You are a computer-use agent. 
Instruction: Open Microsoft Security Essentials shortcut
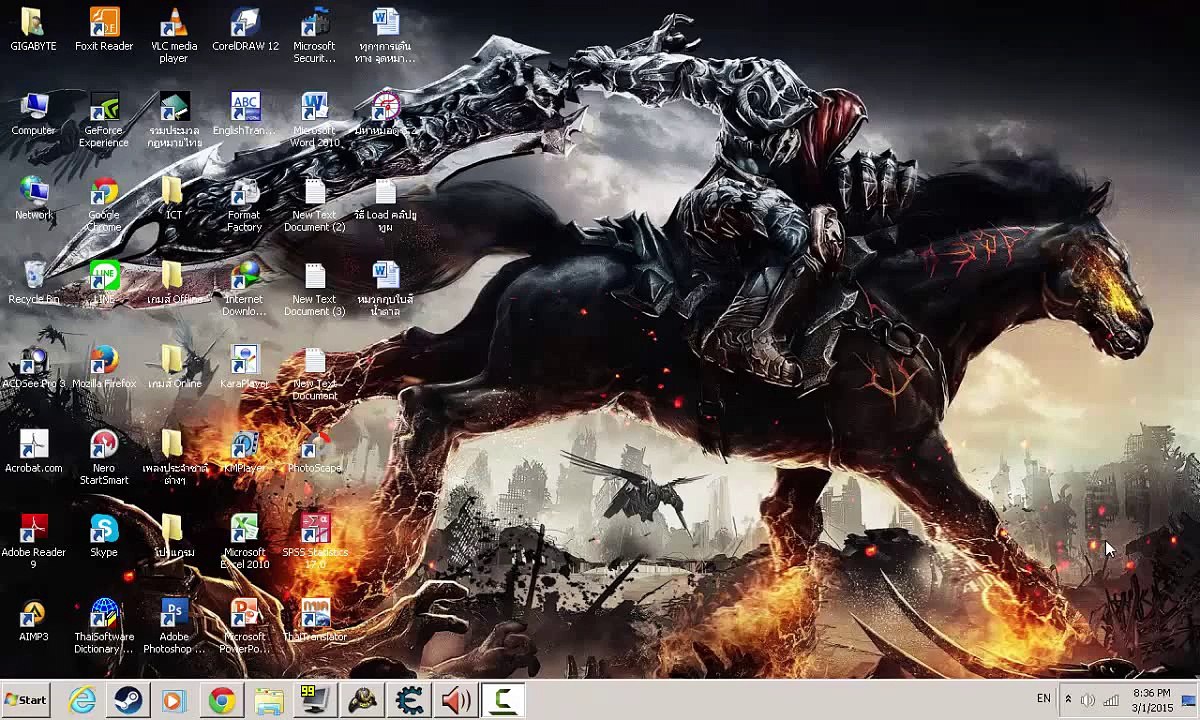click(x=315, y=36)
